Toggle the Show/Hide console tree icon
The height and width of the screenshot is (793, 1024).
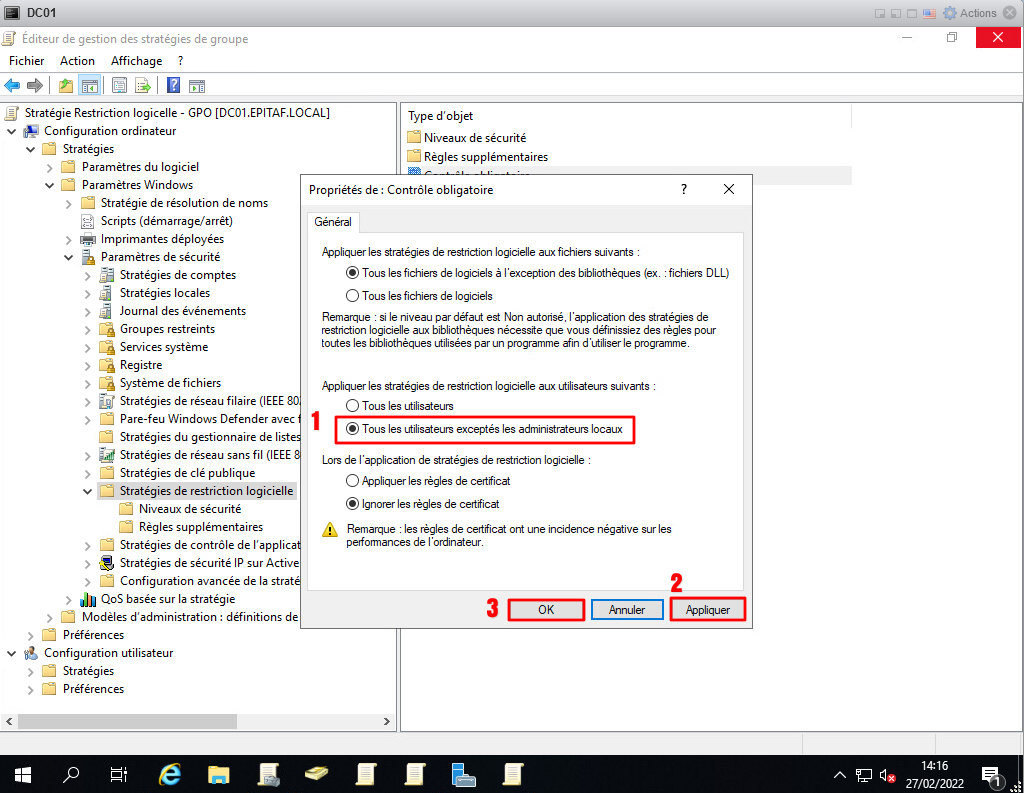coord(89,85)
